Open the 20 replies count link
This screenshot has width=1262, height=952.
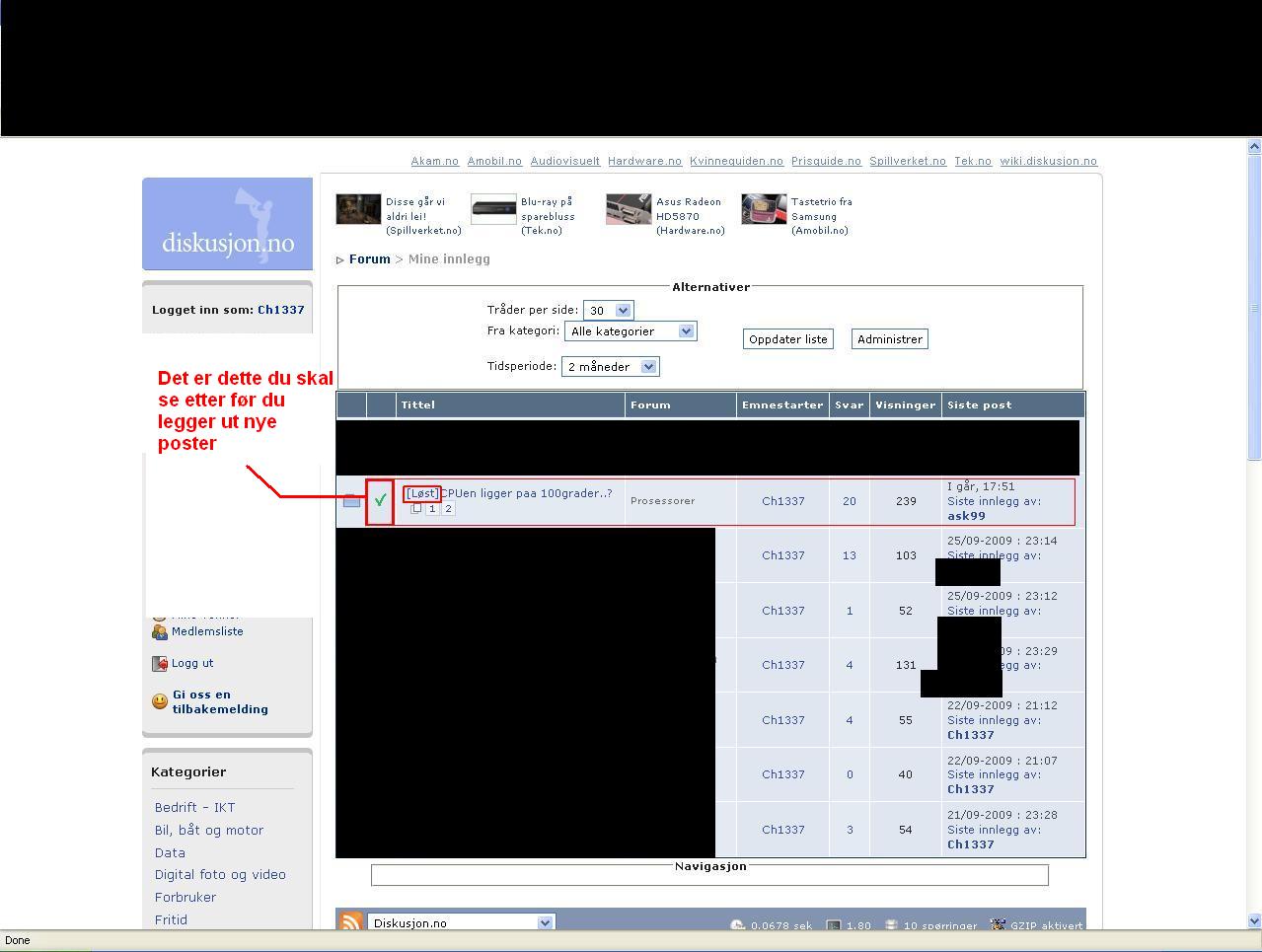click(850, 501)
